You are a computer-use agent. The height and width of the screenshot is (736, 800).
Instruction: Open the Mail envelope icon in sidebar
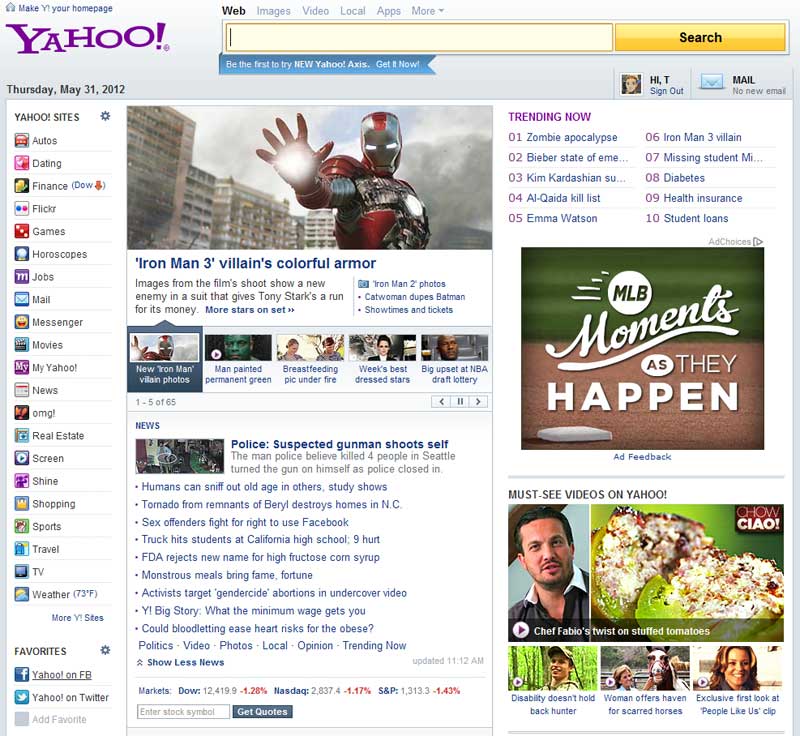point(21,299)
